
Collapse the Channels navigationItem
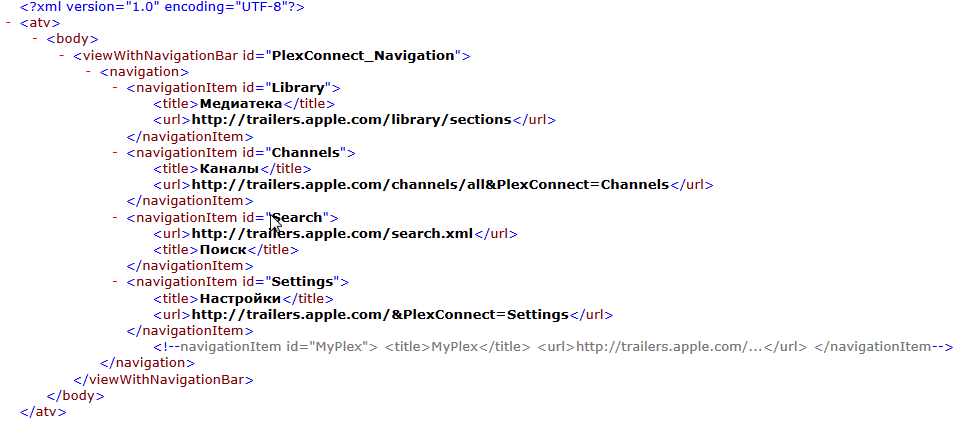click(116, 153)
